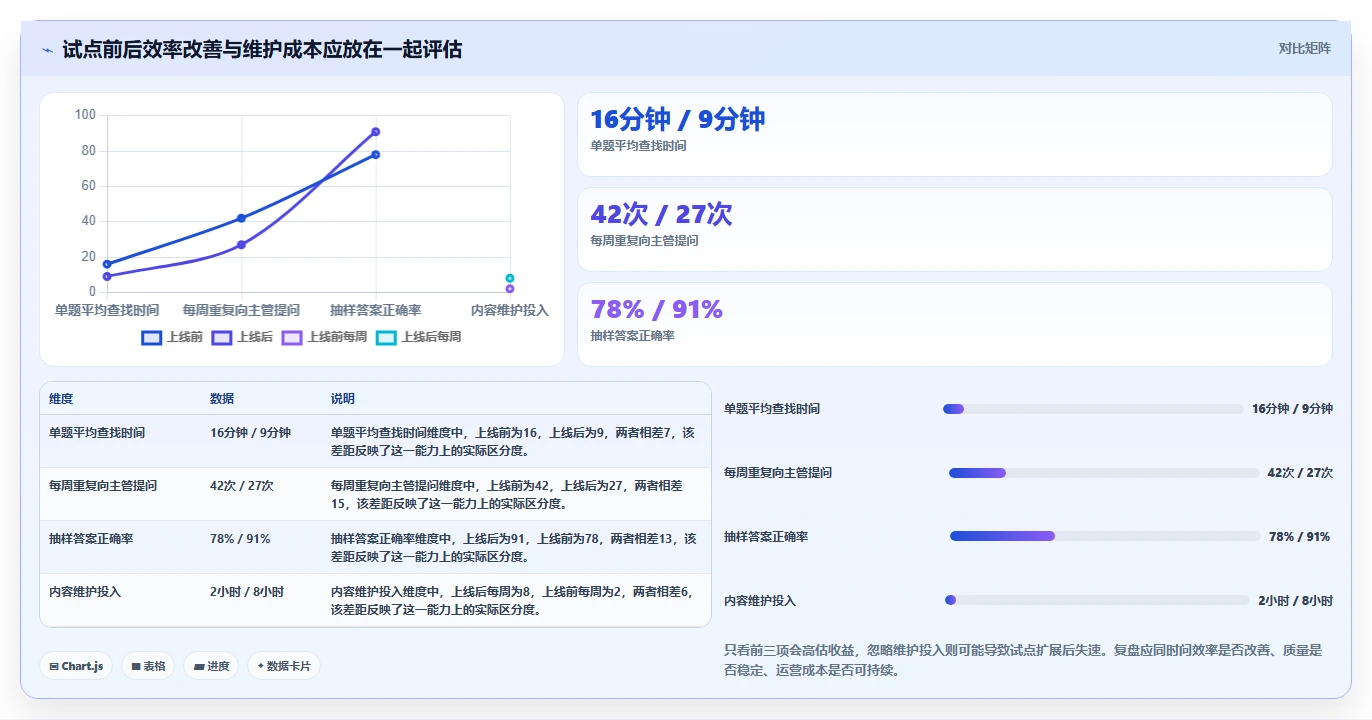The image size is (1372, 720).
Task: Select the cyan 上线后每周 data point
Action: [510, 278]
